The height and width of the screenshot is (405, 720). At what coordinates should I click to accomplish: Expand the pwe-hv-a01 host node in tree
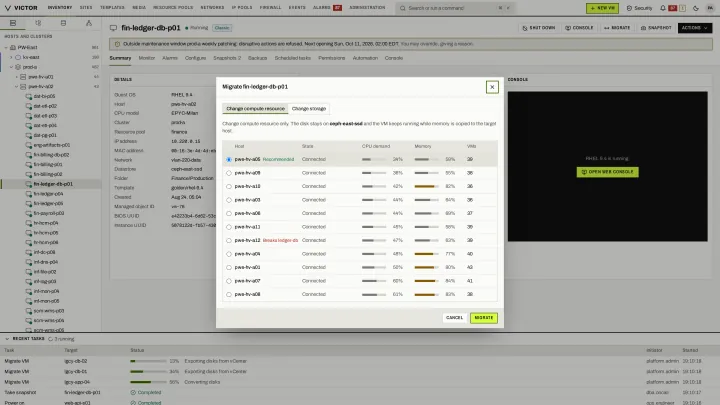coord(17,77)
